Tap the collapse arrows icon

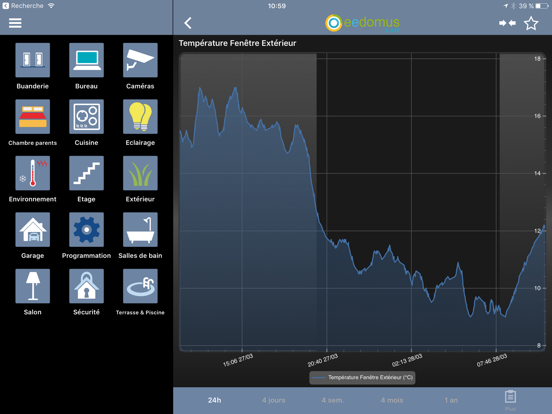(507, 23)
